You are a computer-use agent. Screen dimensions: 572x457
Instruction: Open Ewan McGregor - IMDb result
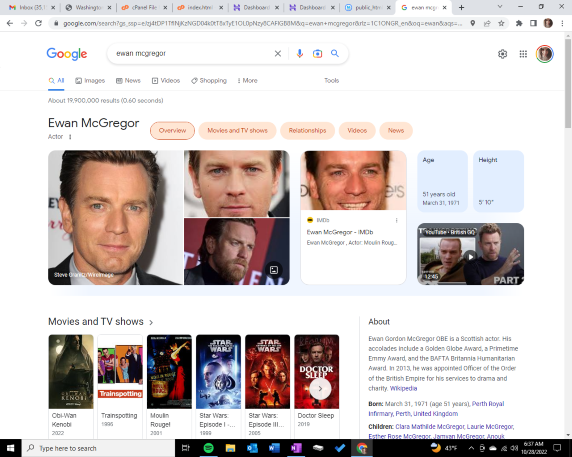point(340,232)
